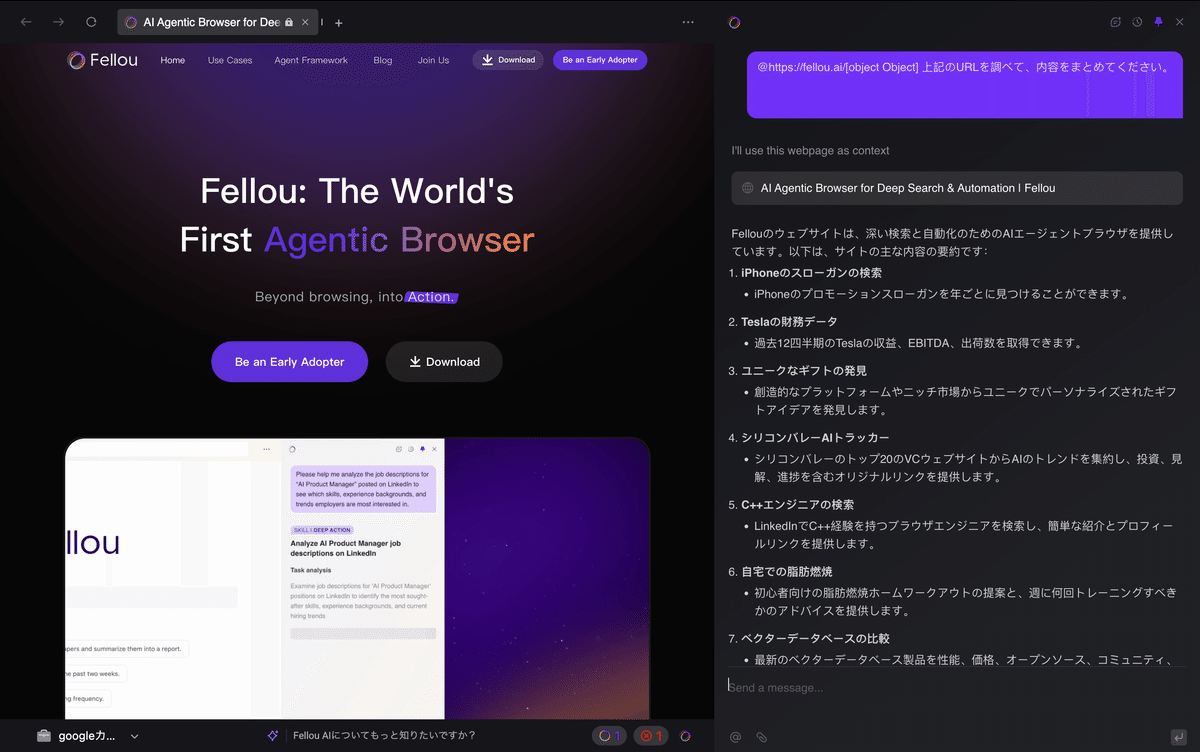This screenshot has width=1200, height=752.
Task: Attach a file using the paperclip icon
Action: click(761, 736)
